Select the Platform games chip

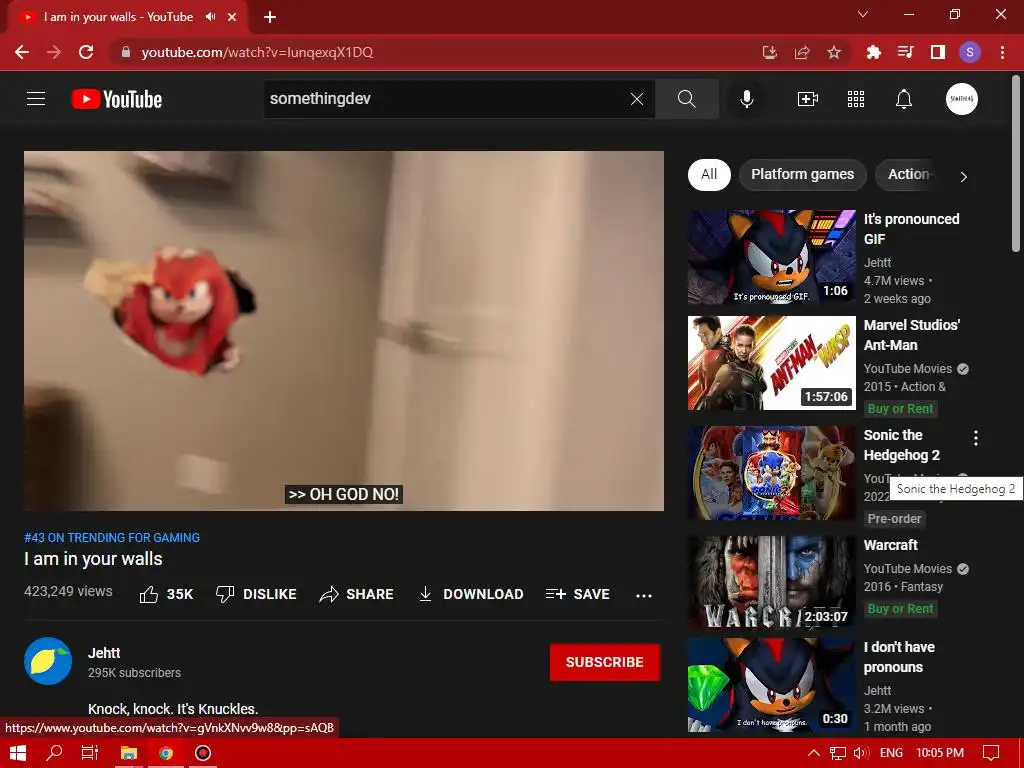[x=803, y=174]
